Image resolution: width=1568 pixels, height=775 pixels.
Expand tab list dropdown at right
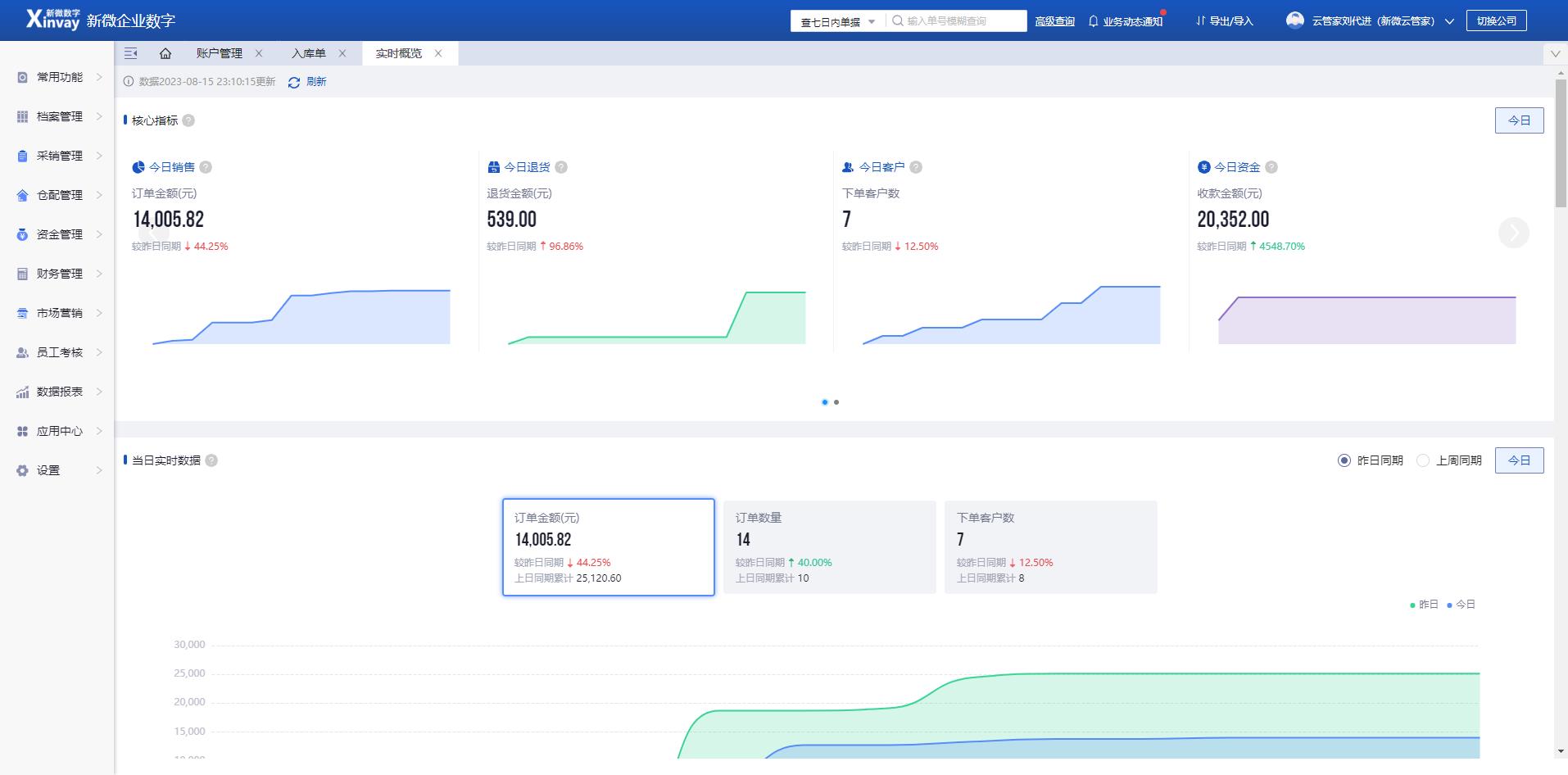pyautogui.click(x=1555, y=53)
